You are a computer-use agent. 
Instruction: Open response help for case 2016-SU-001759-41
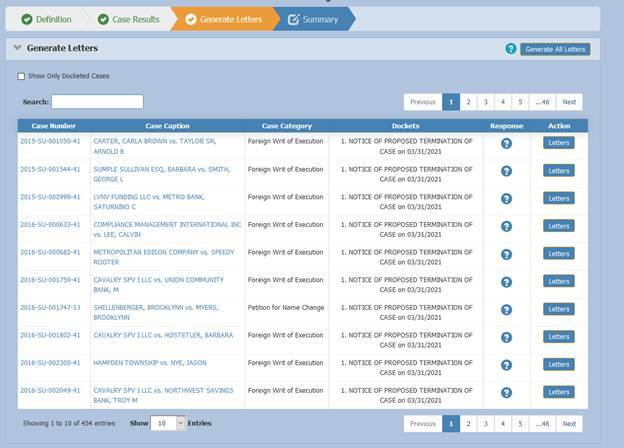coord(506,282)
